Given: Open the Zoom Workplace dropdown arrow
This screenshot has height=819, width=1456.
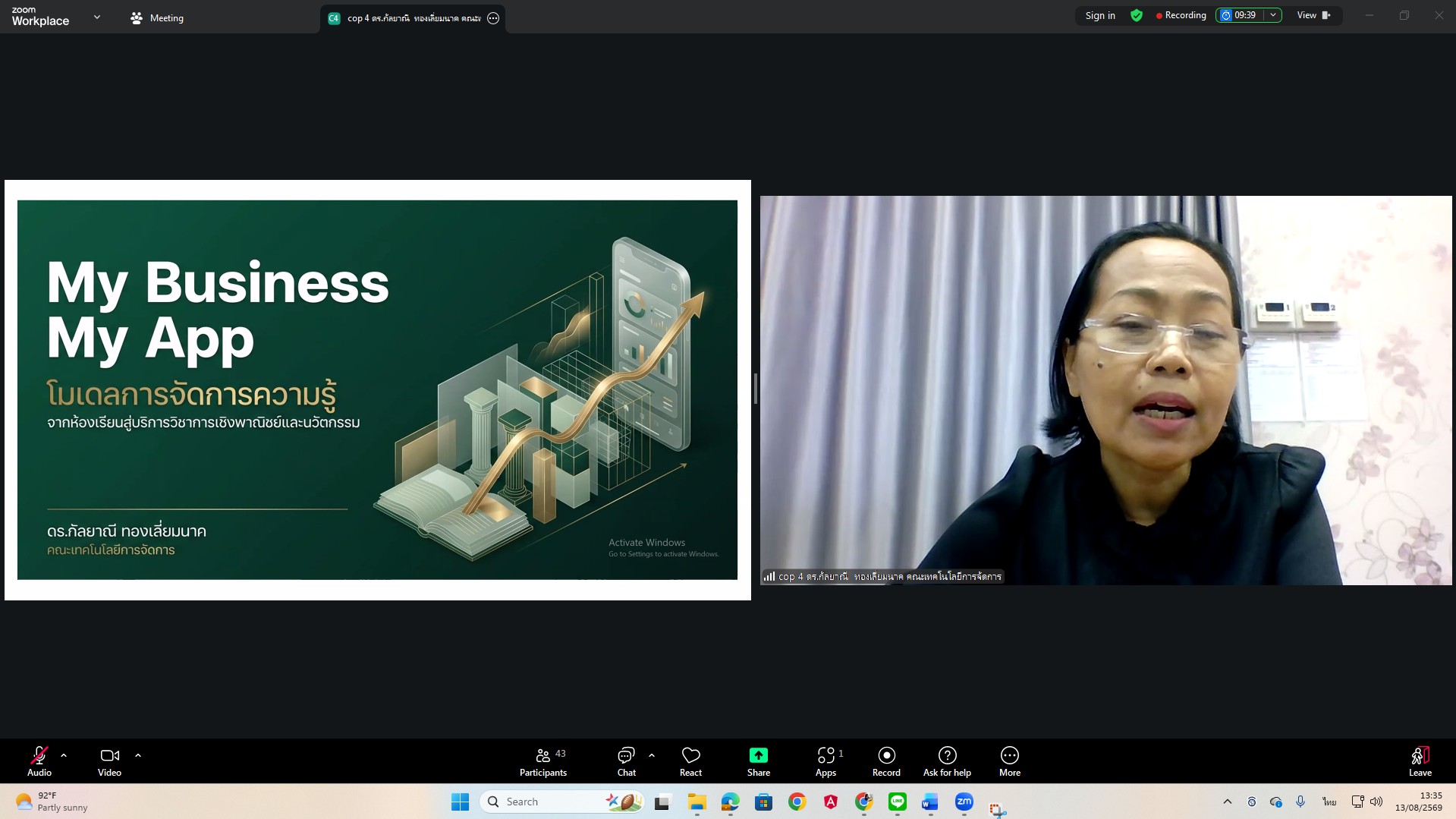Looking at the screenshot, I should [x=97, y=17].
